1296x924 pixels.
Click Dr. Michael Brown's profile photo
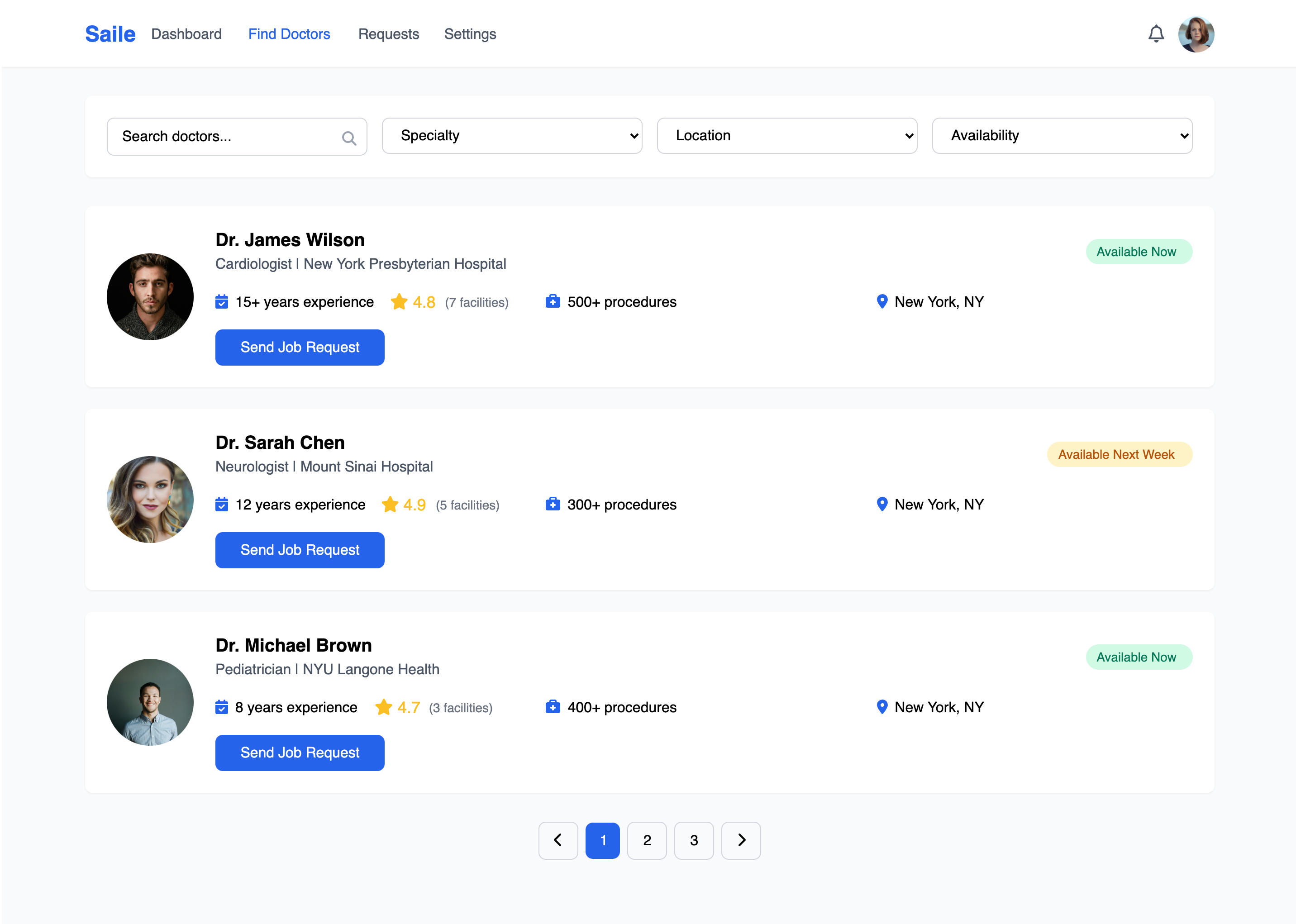tap(150, 702)
